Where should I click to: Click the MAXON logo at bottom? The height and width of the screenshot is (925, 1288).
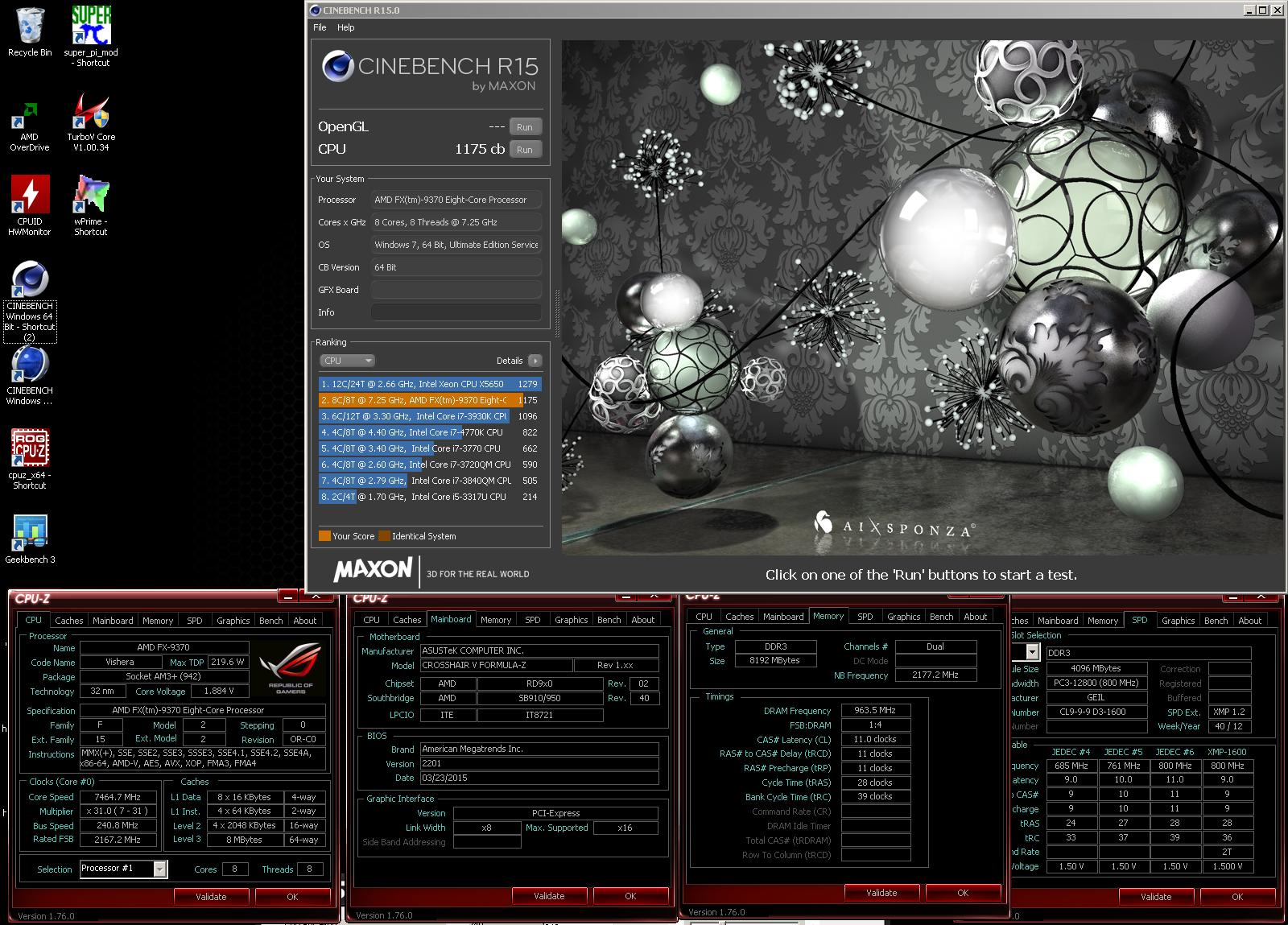[373, 570]
